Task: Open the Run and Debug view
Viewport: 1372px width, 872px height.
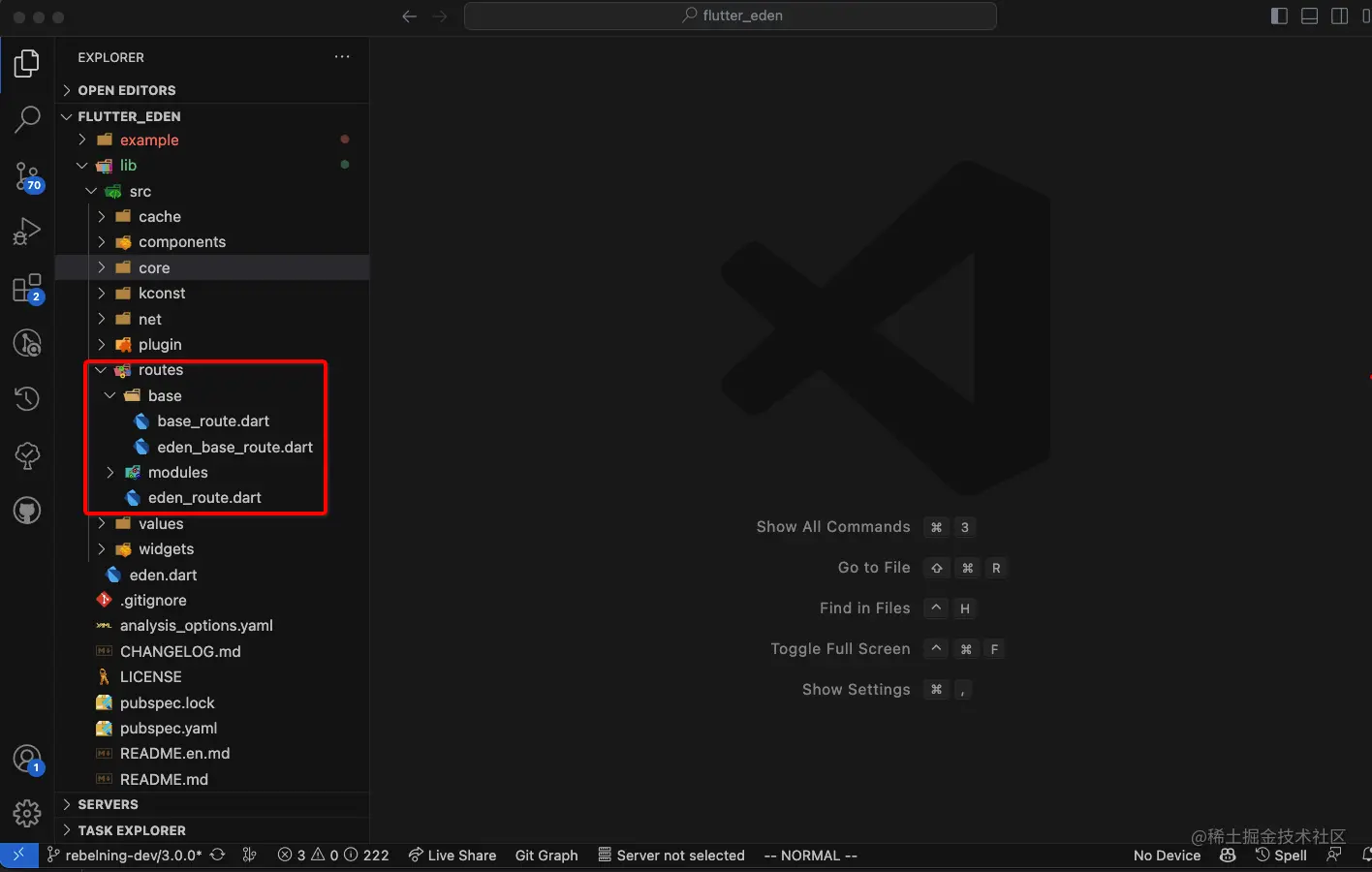Action: pyautogui.click(x=27, y=232)
